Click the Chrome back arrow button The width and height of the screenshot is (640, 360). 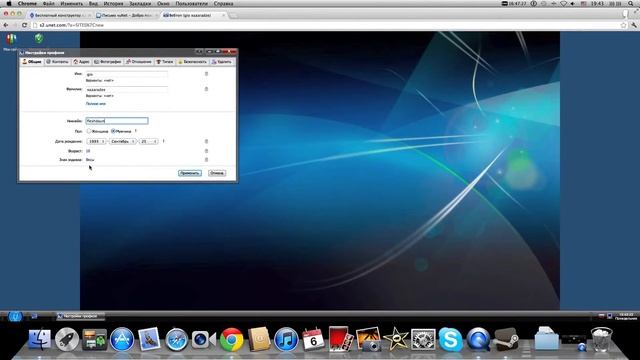[x=6, y=25]
